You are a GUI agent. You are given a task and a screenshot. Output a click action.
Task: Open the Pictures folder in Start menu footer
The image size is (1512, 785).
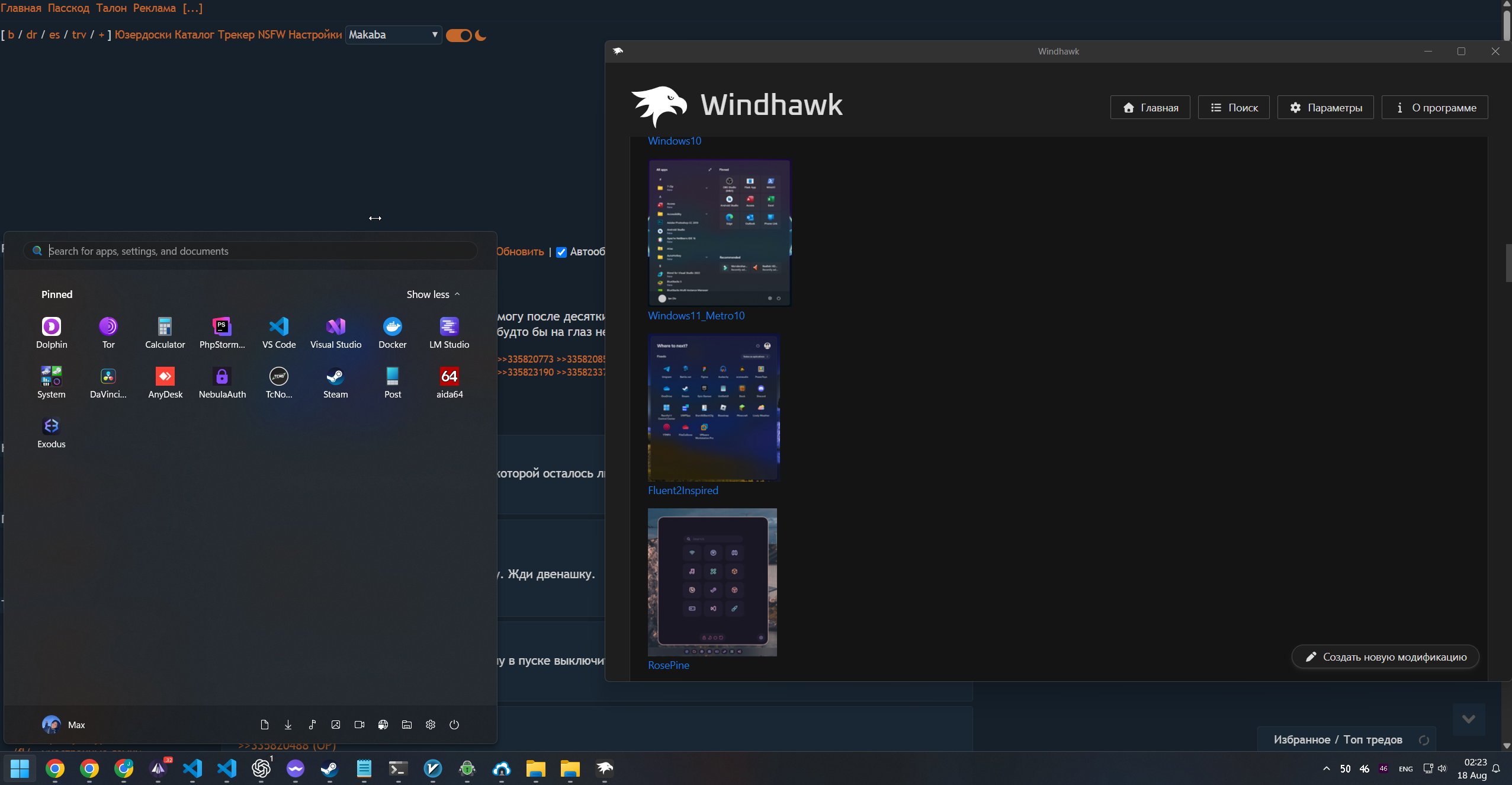pyautogui.click(x=336, y=725)
